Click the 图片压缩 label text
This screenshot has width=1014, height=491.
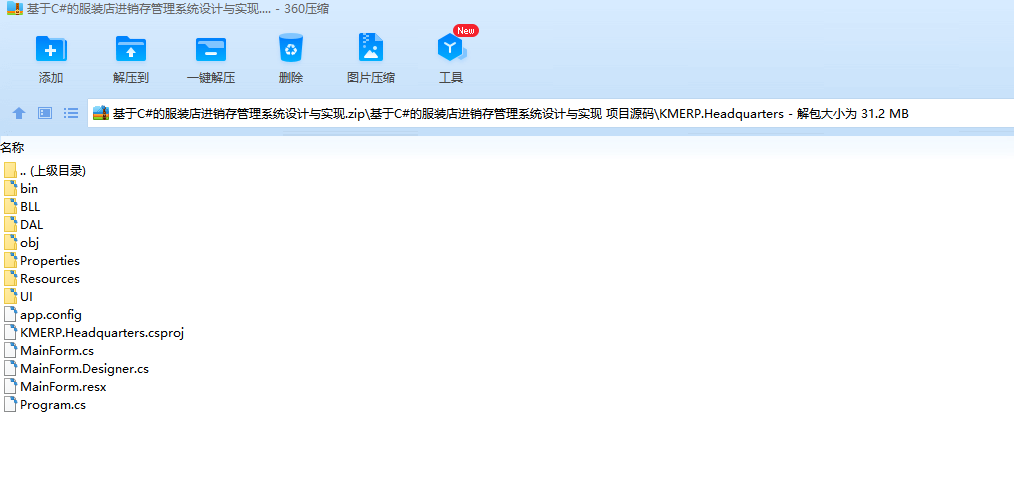371,78
